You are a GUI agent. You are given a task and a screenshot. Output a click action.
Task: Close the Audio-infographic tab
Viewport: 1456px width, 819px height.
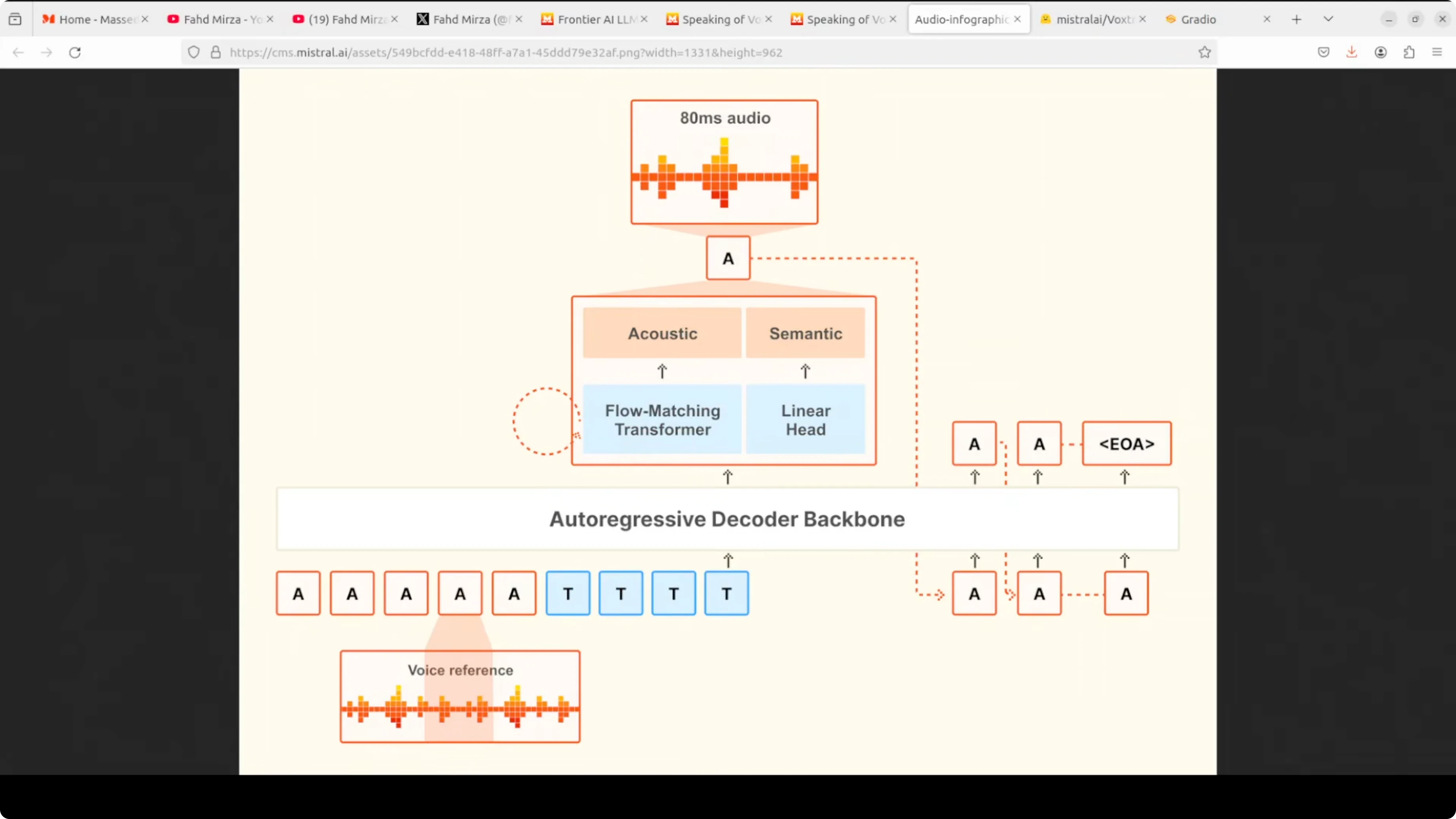pos(1017,19)
